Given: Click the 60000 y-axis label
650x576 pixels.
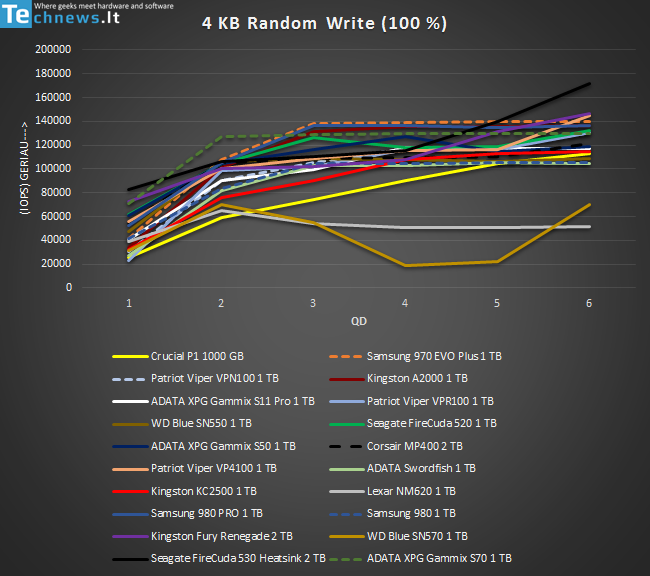Looking at the screenshot, I should (x=56, y=216).
